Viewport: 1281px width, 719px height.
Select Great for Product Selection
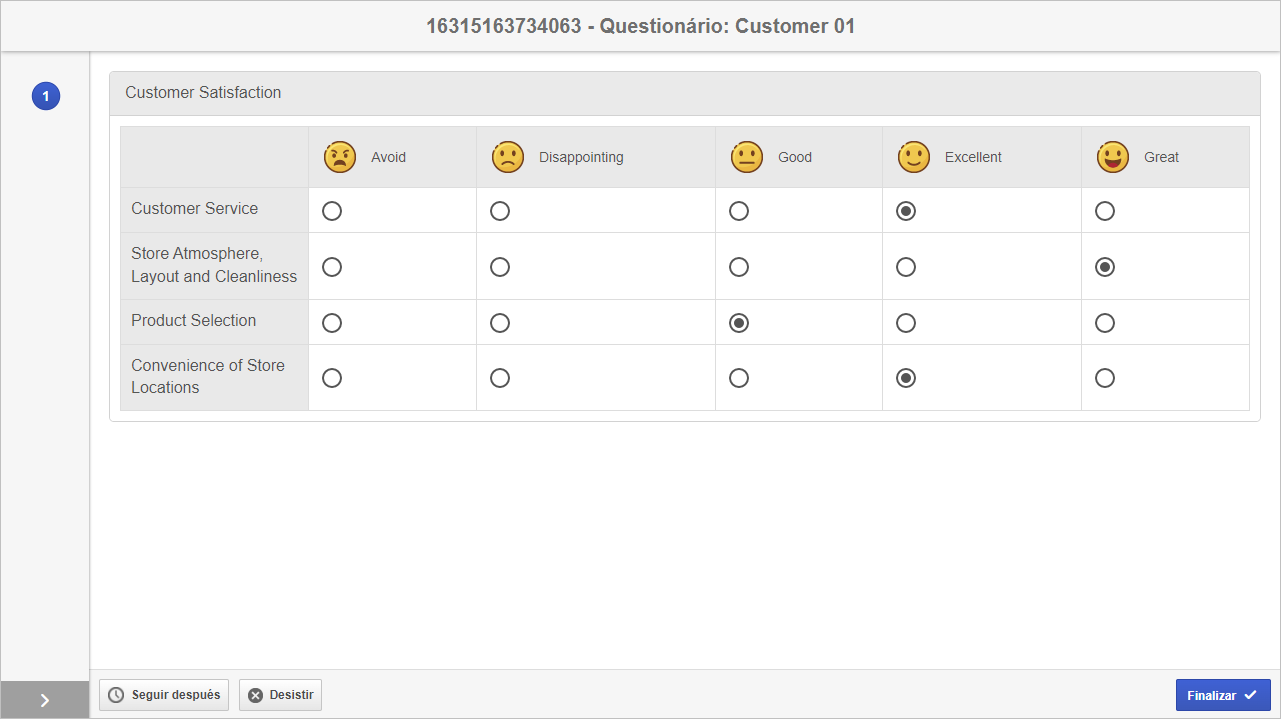(1105, 323)
